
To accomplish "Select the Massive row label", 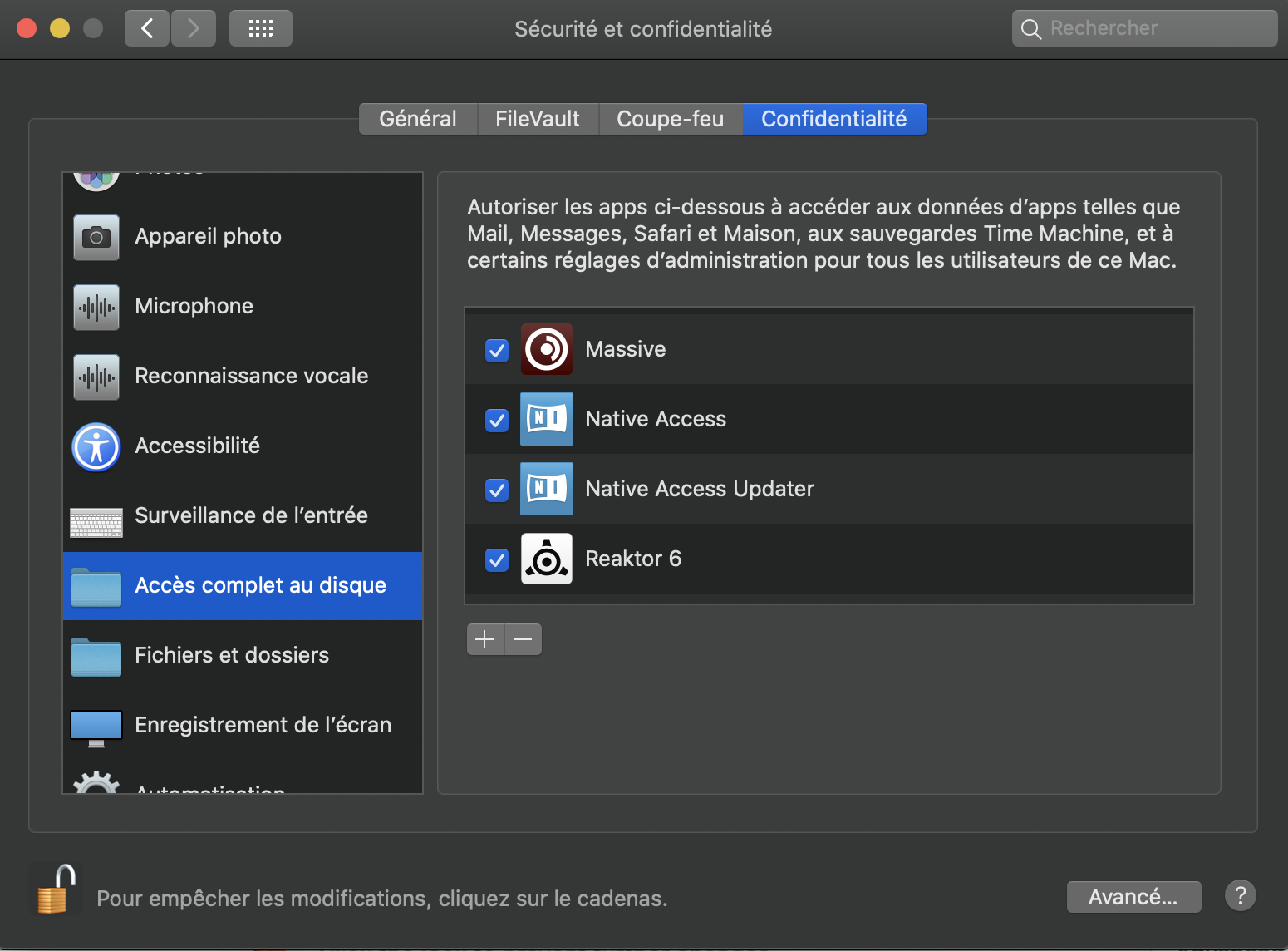I will (x=625, y=349).
